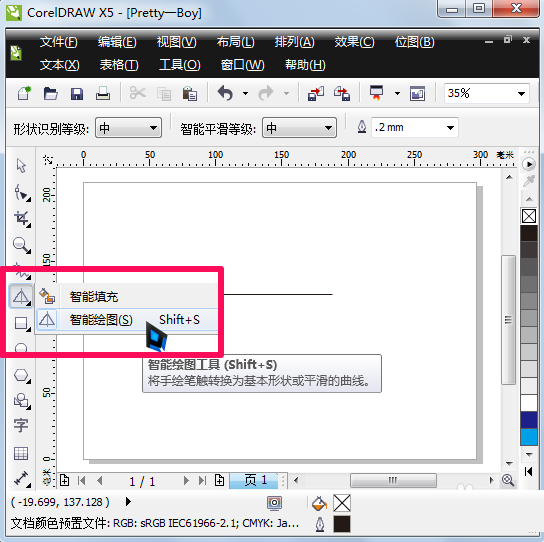544x542 pixels.
Task: Click the zoom navigator icon at bottom right
Action: (508, 480)
